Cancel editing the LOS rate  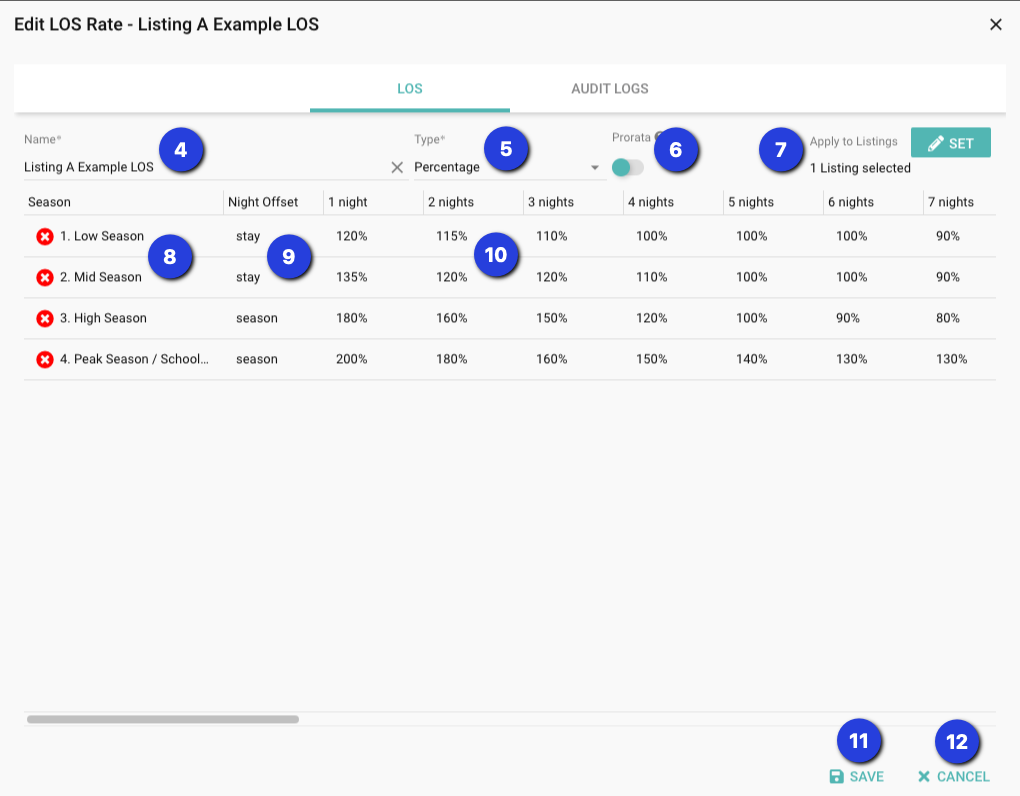(953, 776)
